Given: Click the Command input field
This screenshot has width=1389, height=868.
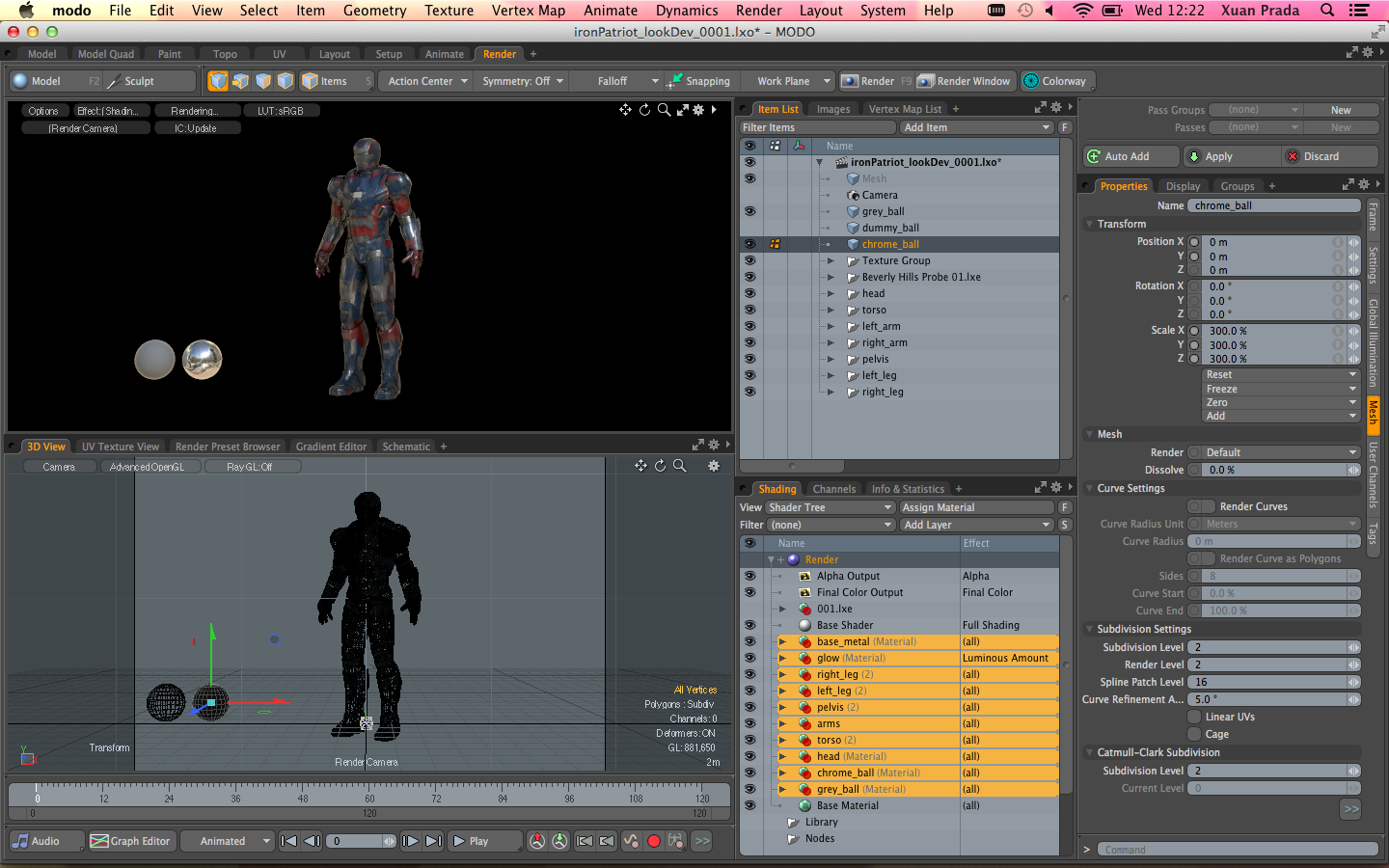Looking at the screenshot, I should point(1239,850).
